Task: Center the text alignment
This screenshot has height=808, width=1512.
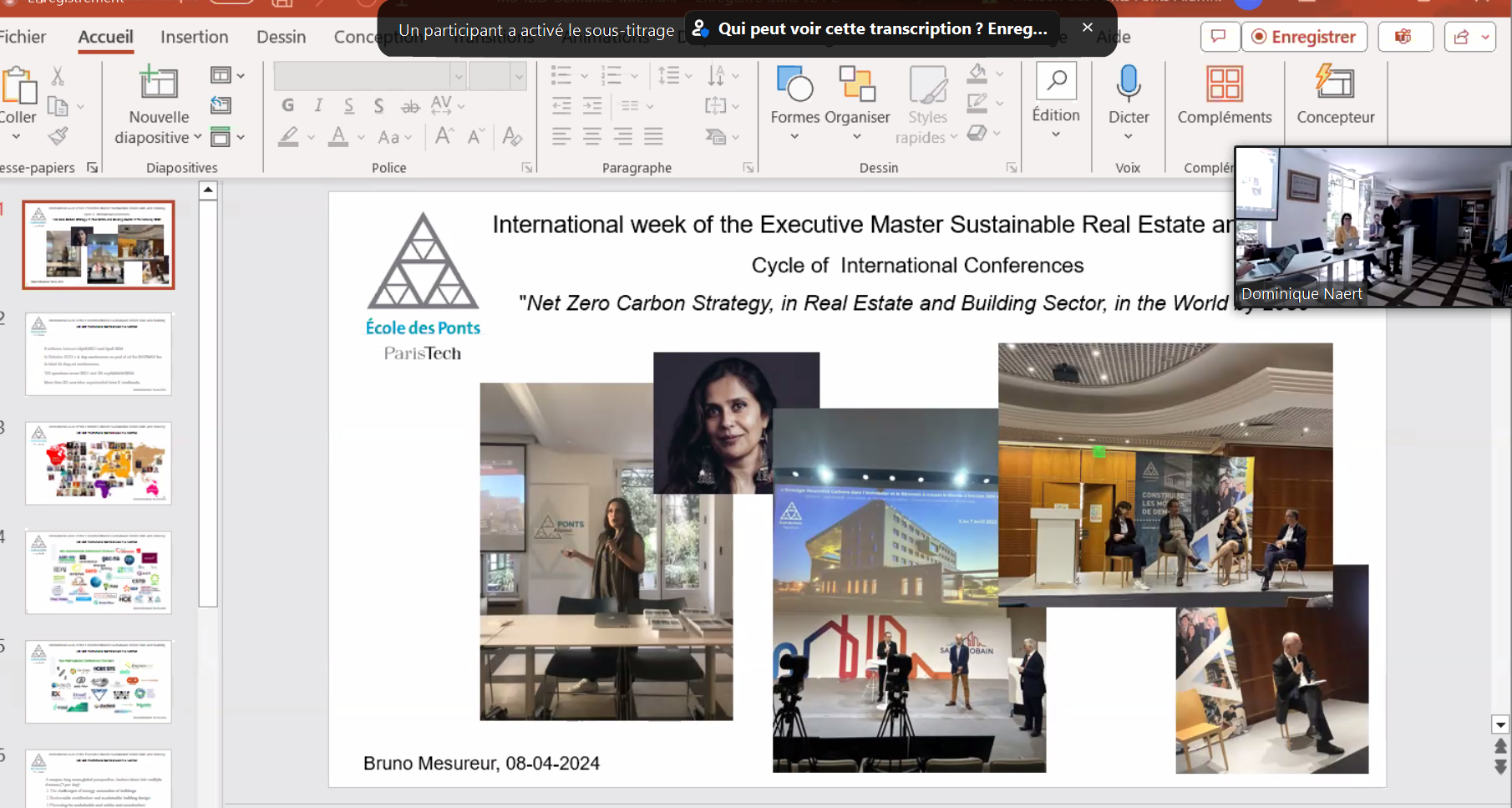Action: click(592, 136)
